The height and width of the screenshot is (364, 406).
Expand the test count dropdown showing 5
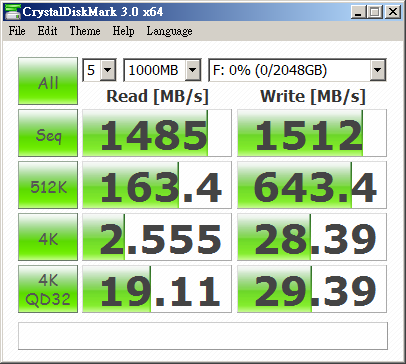108,70
